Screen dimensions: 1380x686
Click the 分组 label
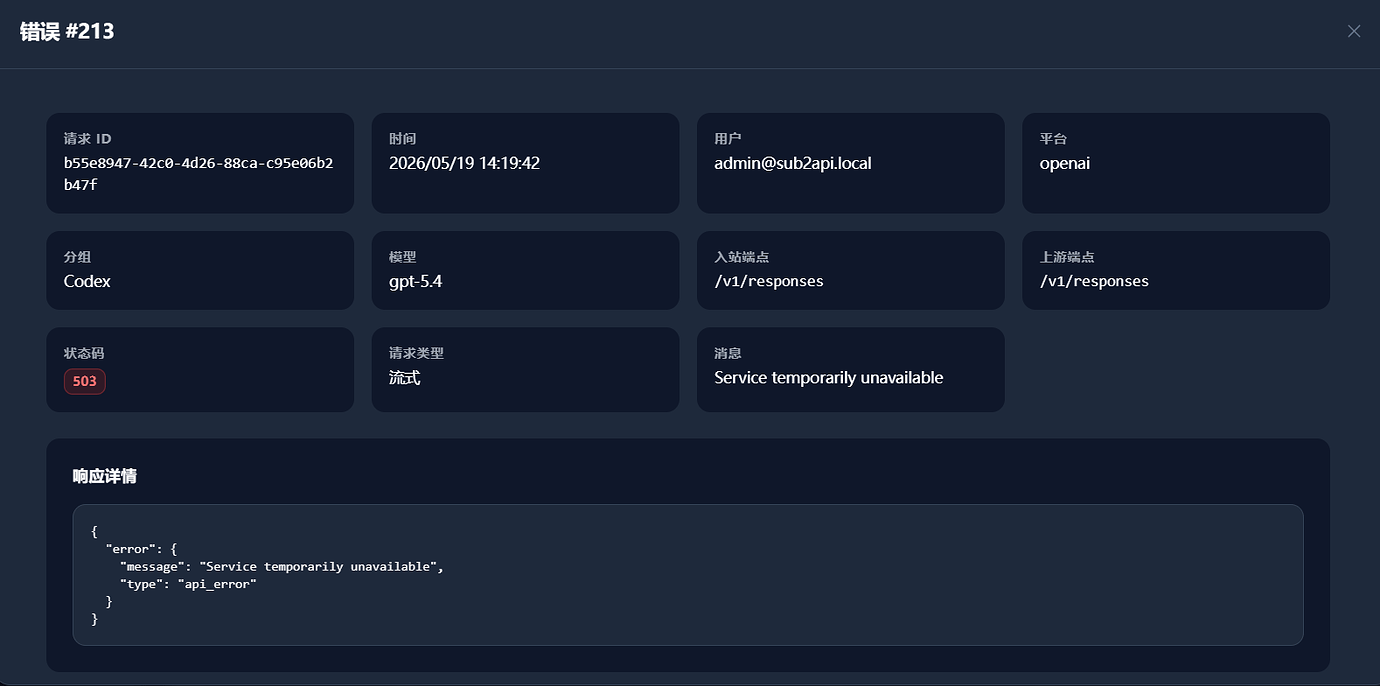coord(77,257)
